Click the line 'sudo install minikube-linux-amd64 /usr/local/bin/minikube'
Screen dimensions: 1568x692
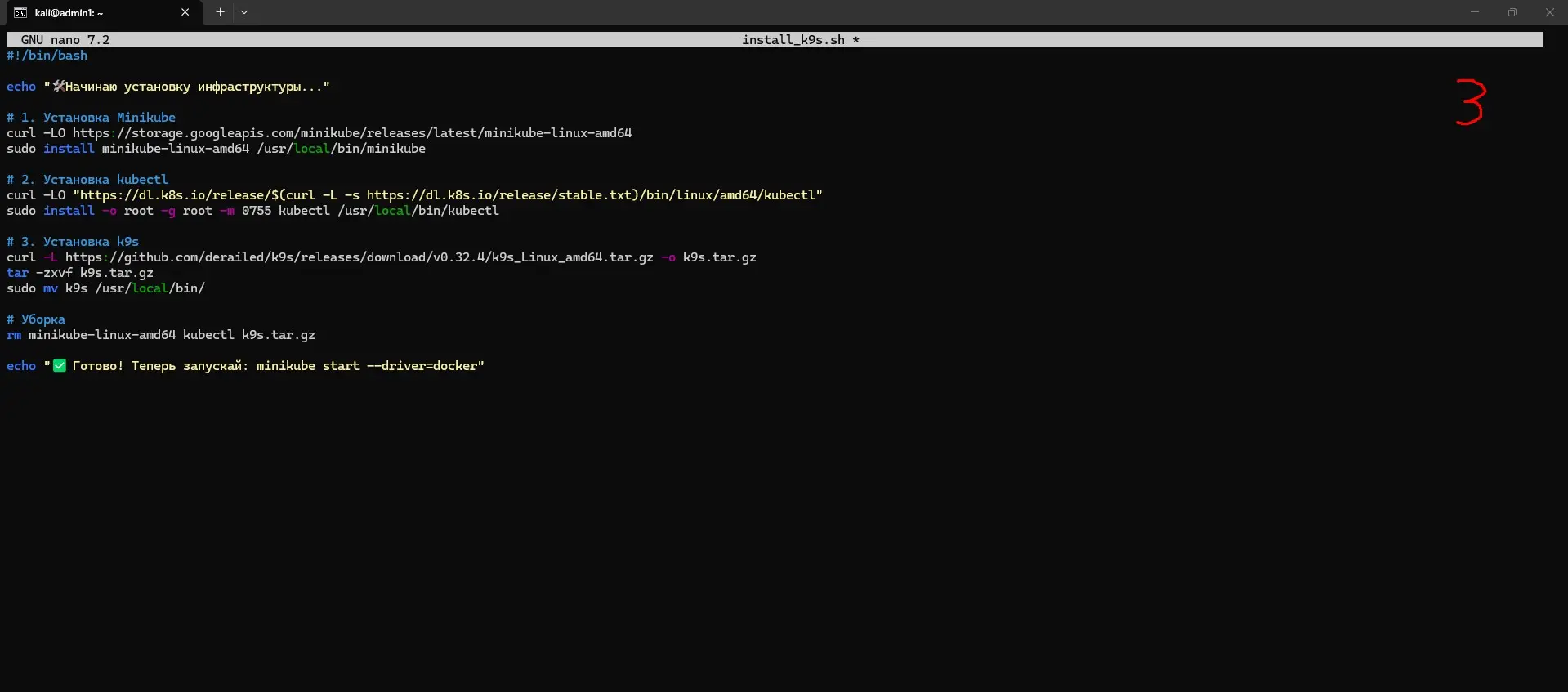216,149
